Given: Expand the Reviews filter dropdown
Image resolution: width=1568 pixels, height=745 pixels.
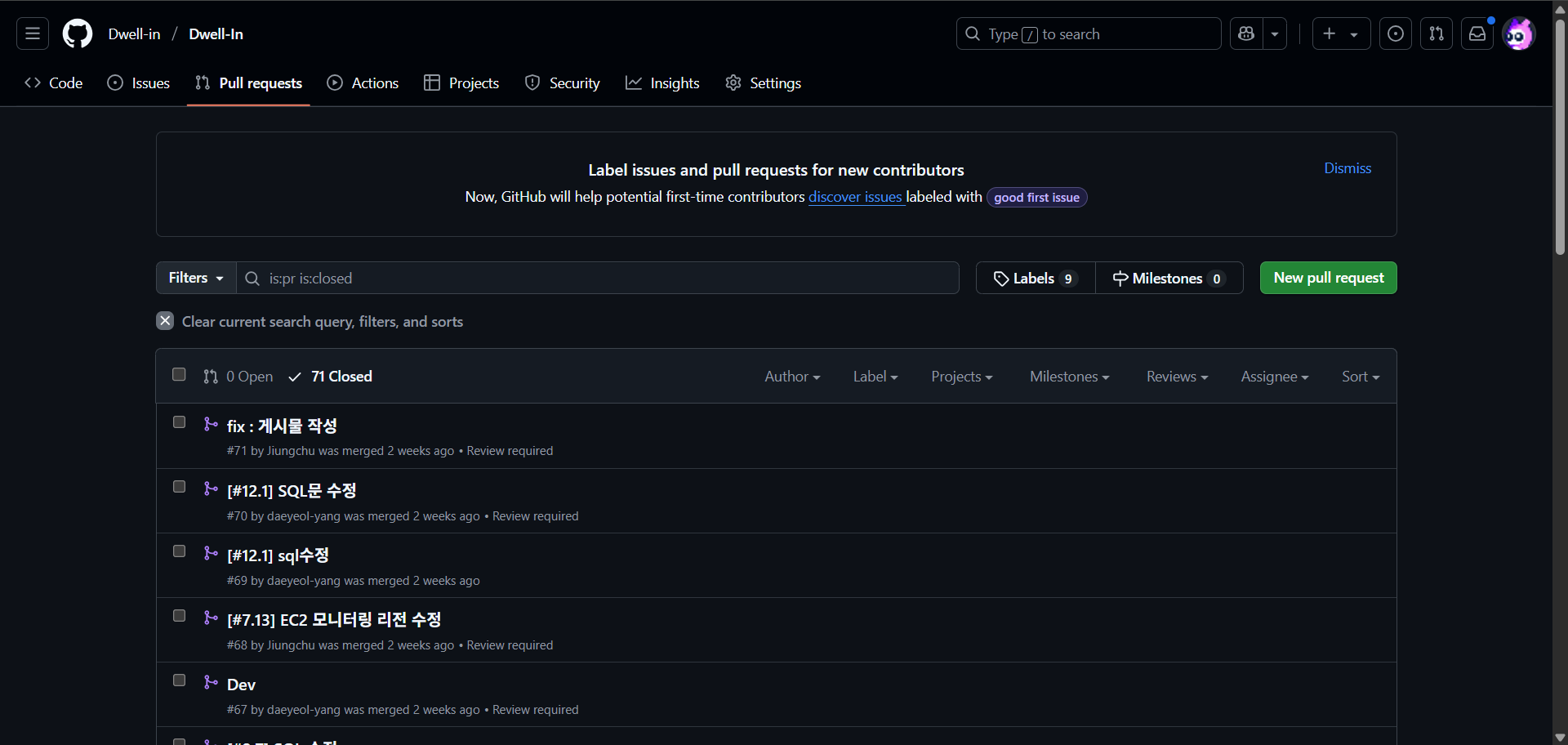Looking at the screenshot, I should 1177,376.
